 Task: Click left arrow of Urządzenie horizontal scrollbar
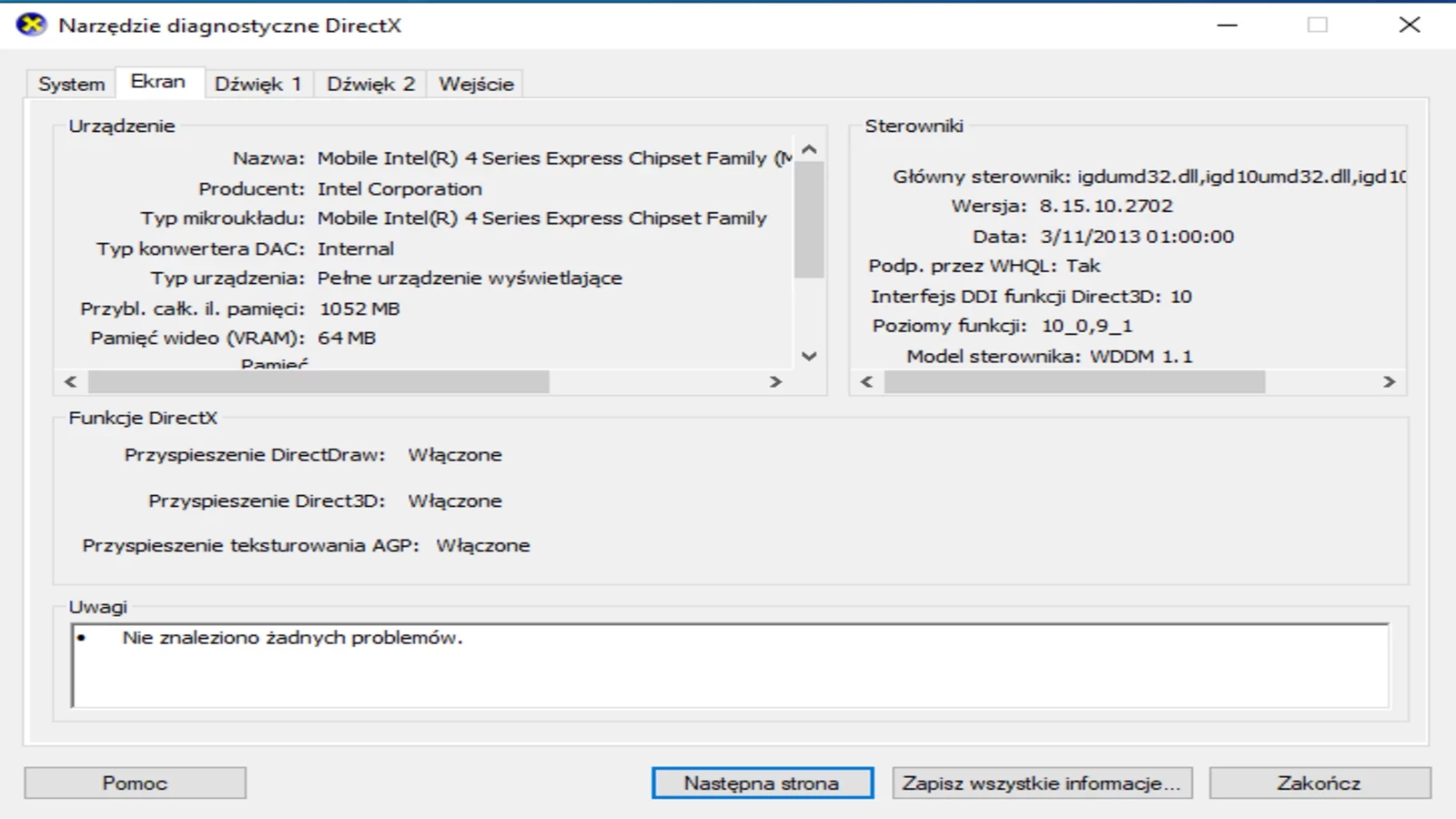[70, 381]
